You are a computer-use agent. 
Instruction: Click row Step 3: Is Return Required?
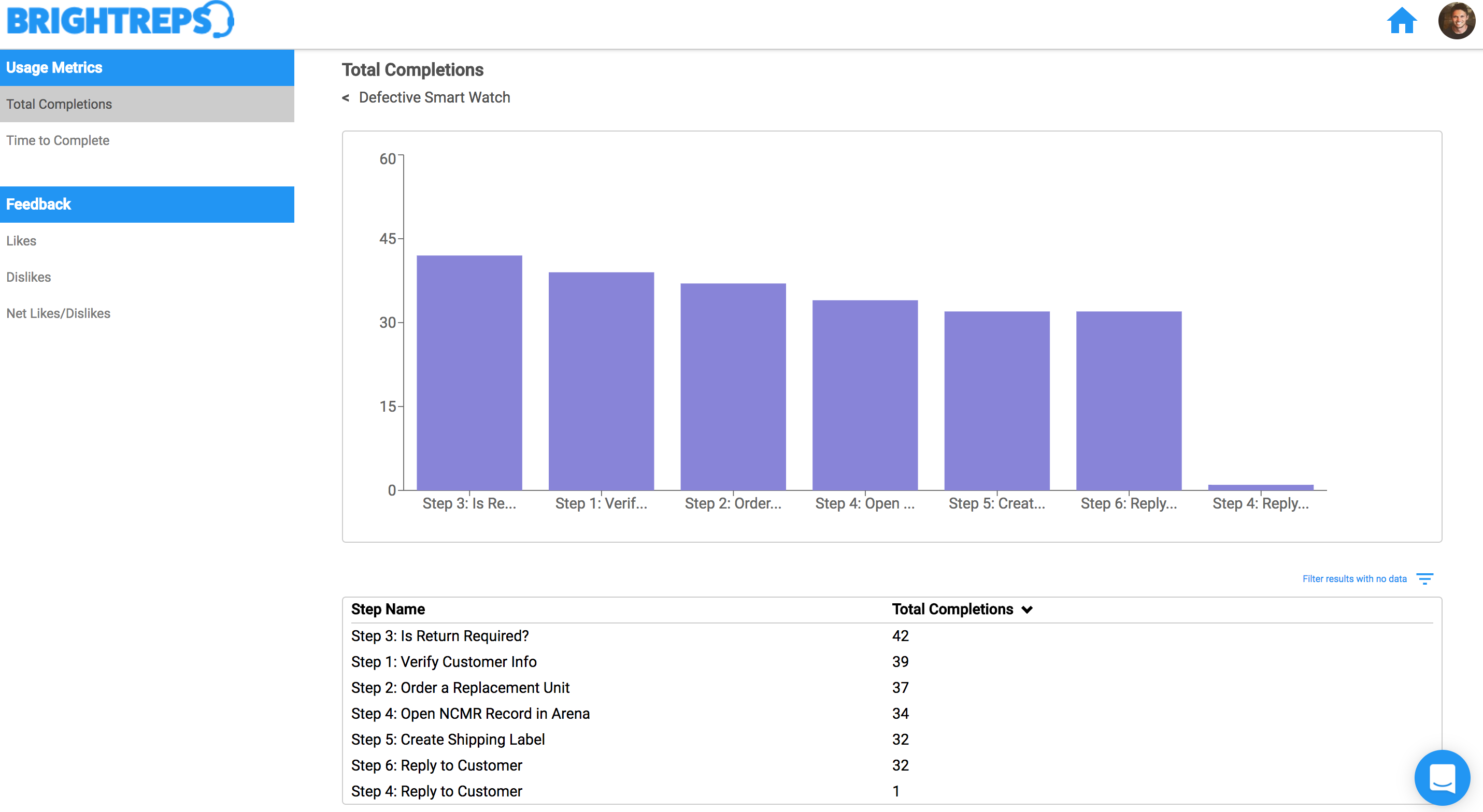pyautogui.click(x=892, y=636)
